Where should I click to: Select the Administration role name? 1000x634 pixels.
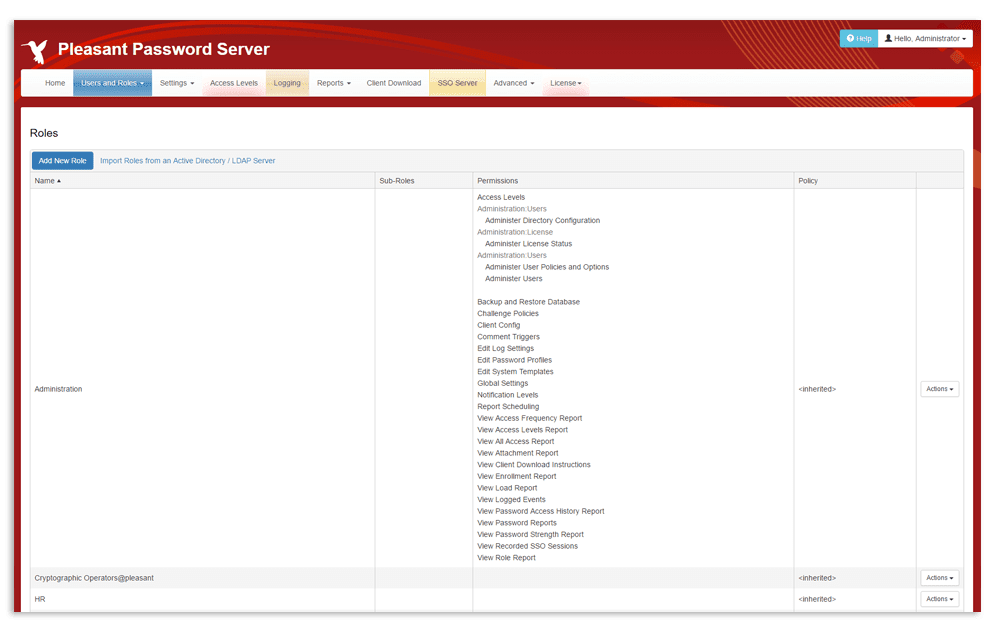coord(58,389)
